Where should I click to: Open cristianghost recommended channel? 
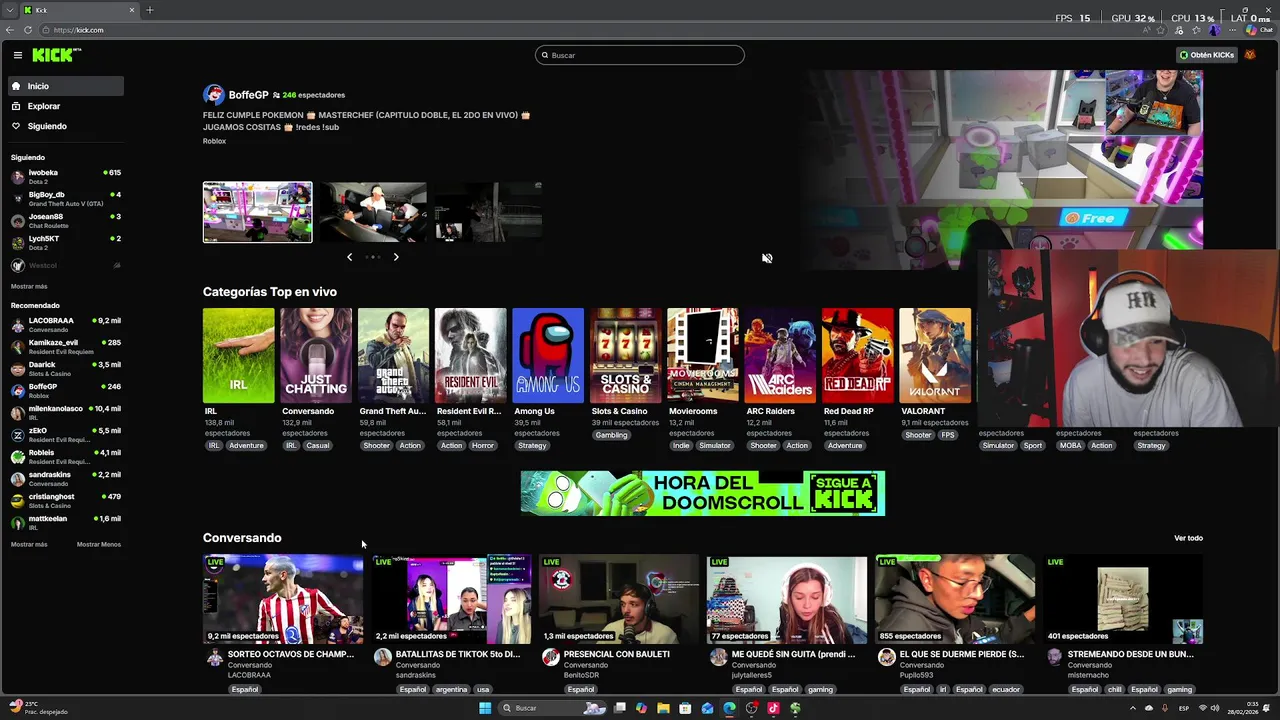(x=66, y=500)
